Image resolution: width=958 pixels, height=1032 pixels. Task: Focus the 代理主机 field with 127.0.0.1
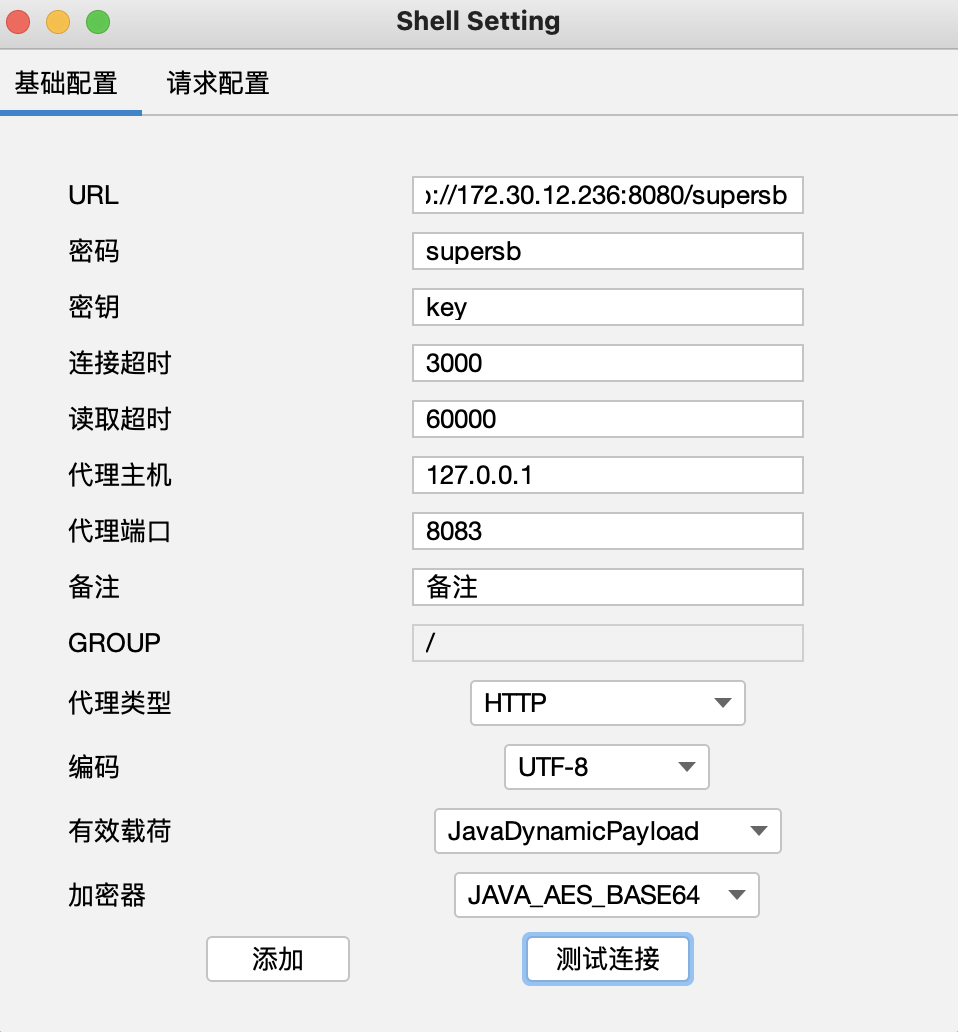(607, 476)
